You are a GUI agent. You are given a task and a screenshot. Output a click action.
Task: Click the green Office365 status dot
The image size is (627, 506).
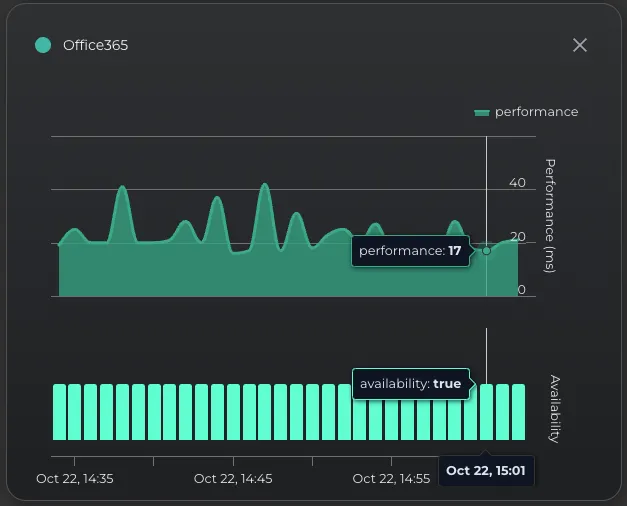pyautogui.click(x=43, y=45)
